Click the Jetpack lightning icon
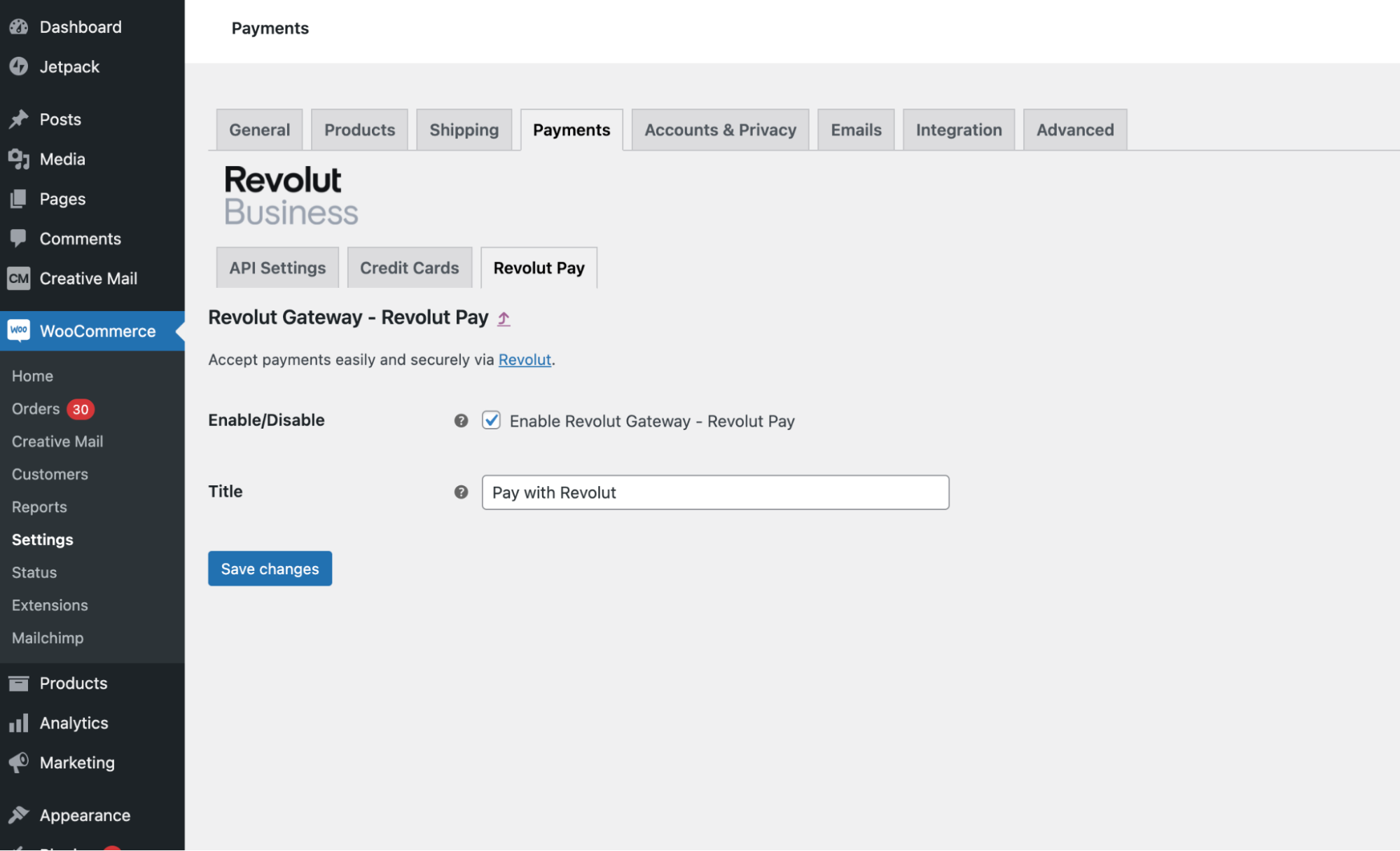Image resolution: width=1400 pixels, height=851 pixels. click(19, 67)
